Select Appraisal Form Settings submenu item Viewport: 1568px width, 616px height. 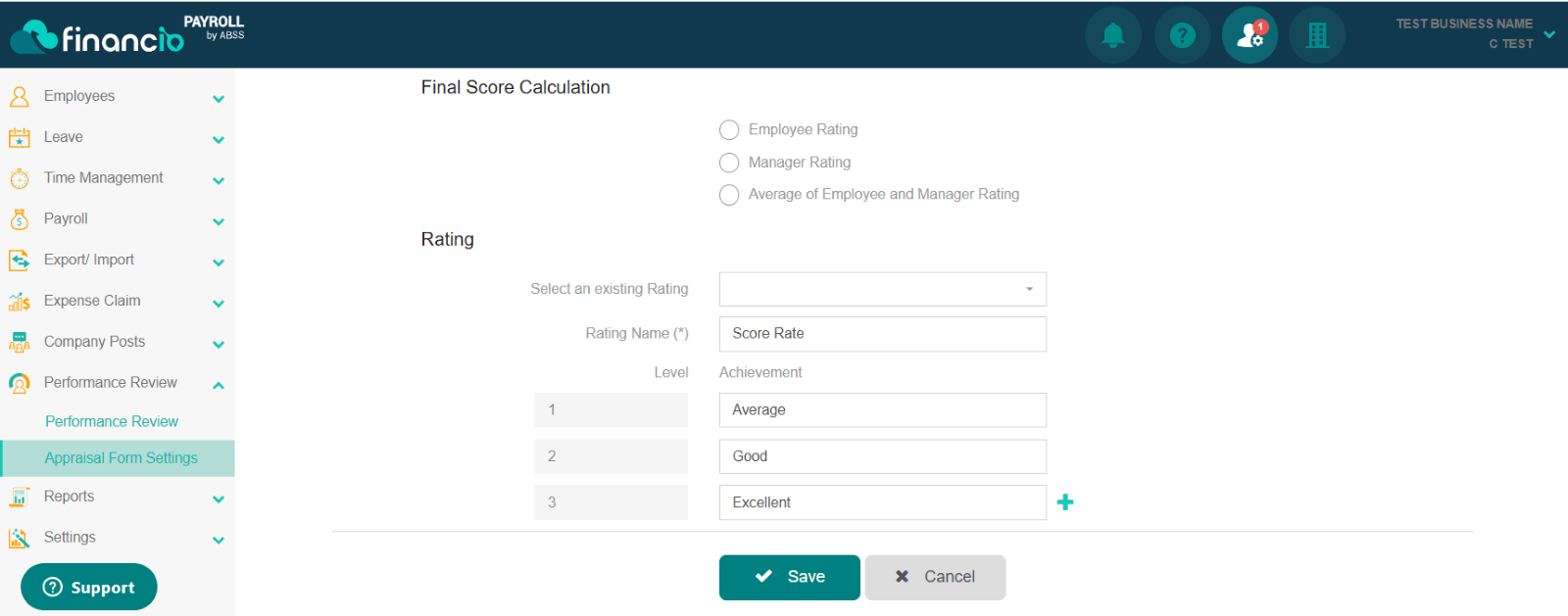(118, 458)
